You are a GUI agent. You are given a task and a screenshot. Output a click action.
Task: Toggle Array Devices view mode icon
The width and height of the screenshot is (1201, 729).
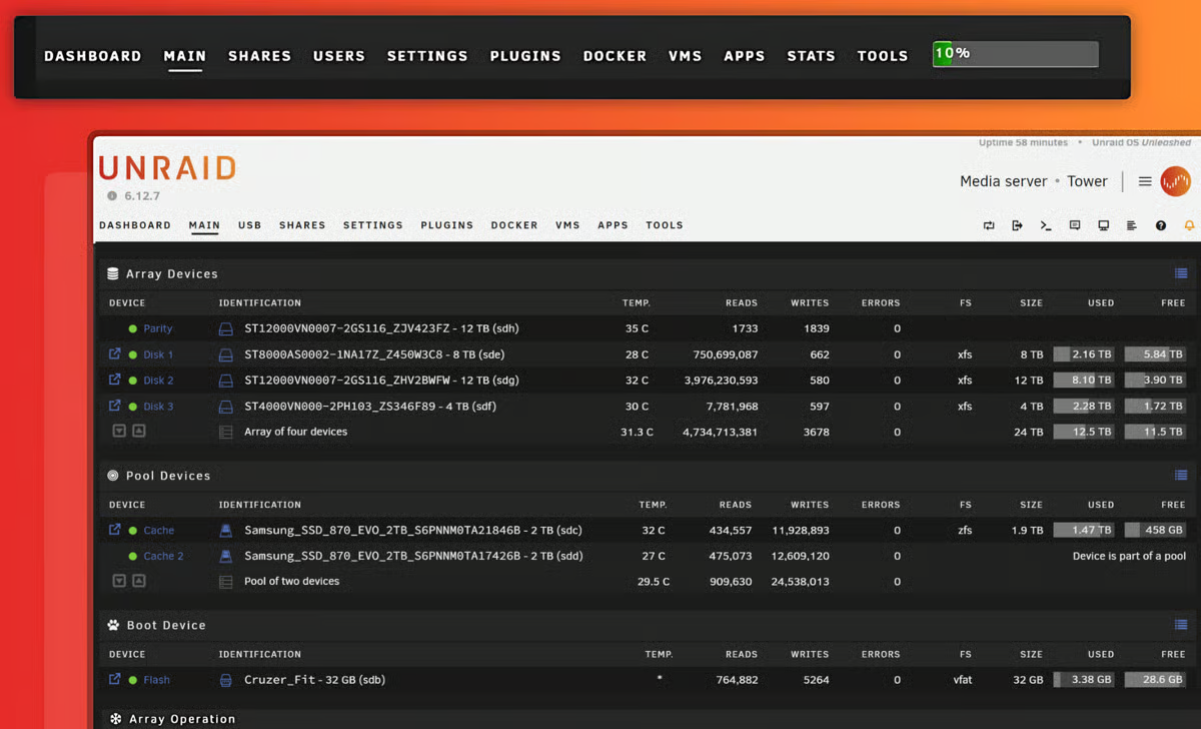(1181, 274)
